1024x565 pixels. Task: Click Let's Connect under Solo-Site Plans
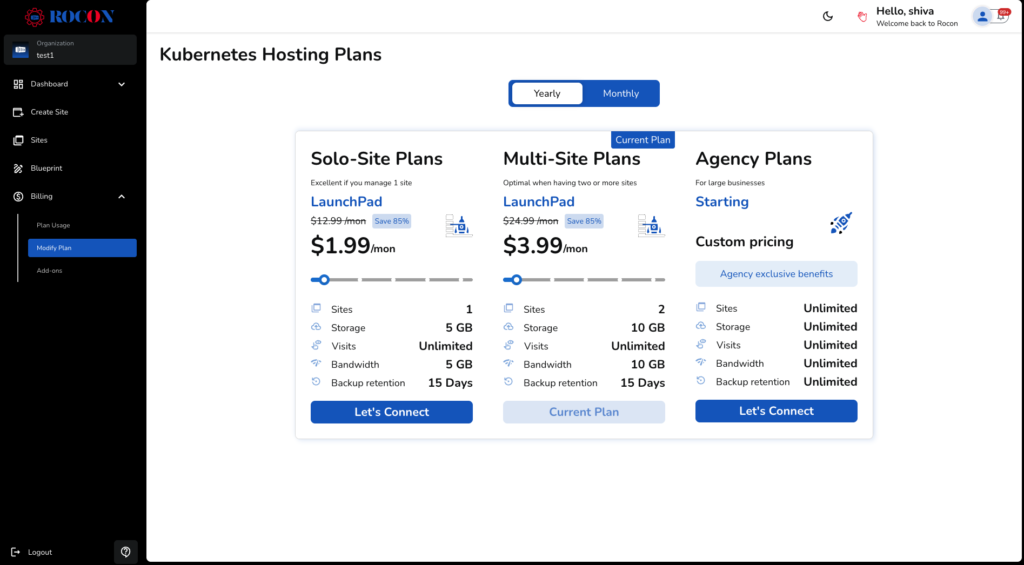click(x=391, y=412)
